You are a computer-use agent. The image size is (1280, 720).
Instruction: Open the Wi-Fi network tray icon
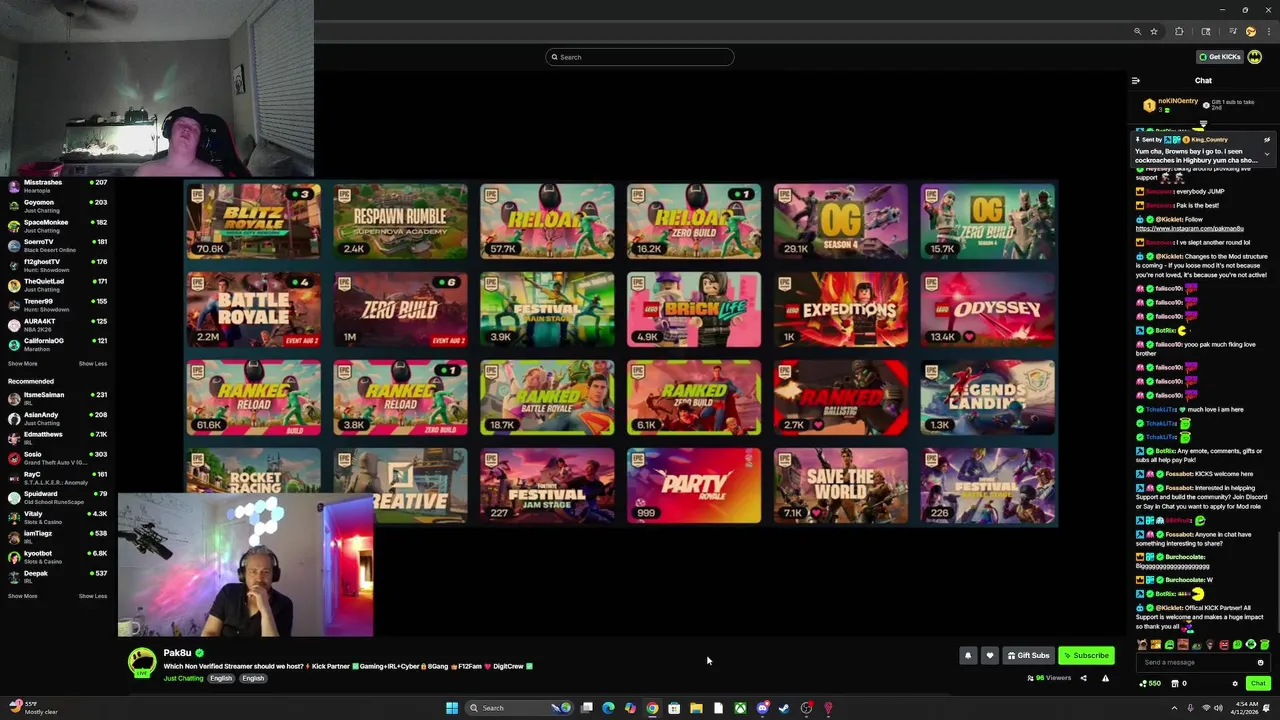click(1205, 708)
